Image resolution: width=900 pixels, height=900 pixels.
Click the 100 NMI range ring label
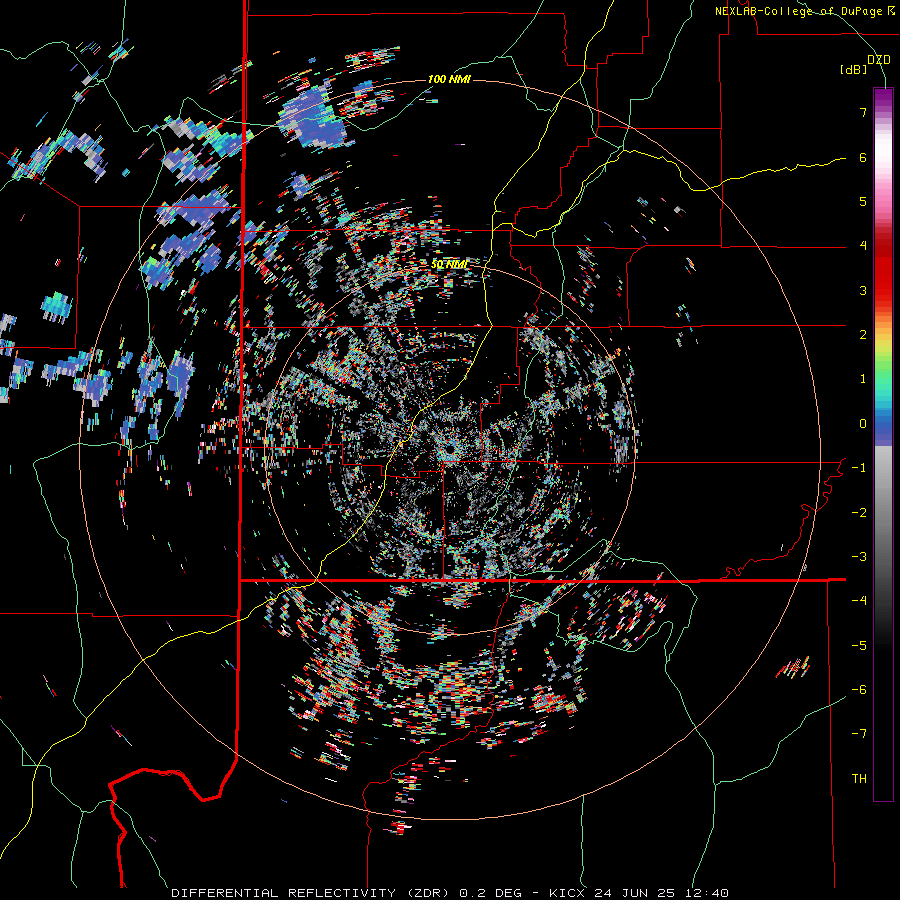(449, 79)
